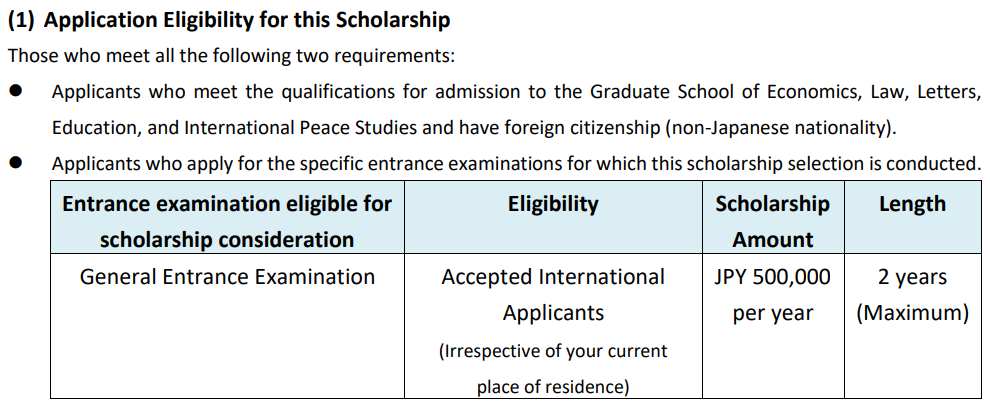Click 'Accepted International Applicants' text
This screenshot has width=990, height=411.
tap(553, 295)
